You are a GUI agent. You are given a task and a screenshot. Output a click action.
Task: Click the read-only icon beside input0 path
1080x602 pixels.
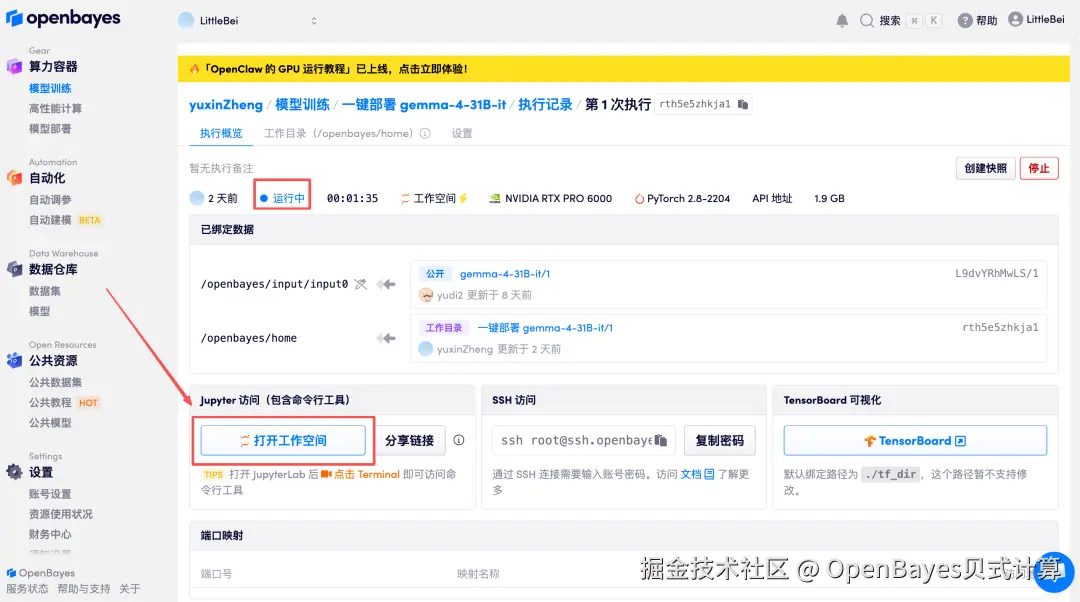point(360,284)
